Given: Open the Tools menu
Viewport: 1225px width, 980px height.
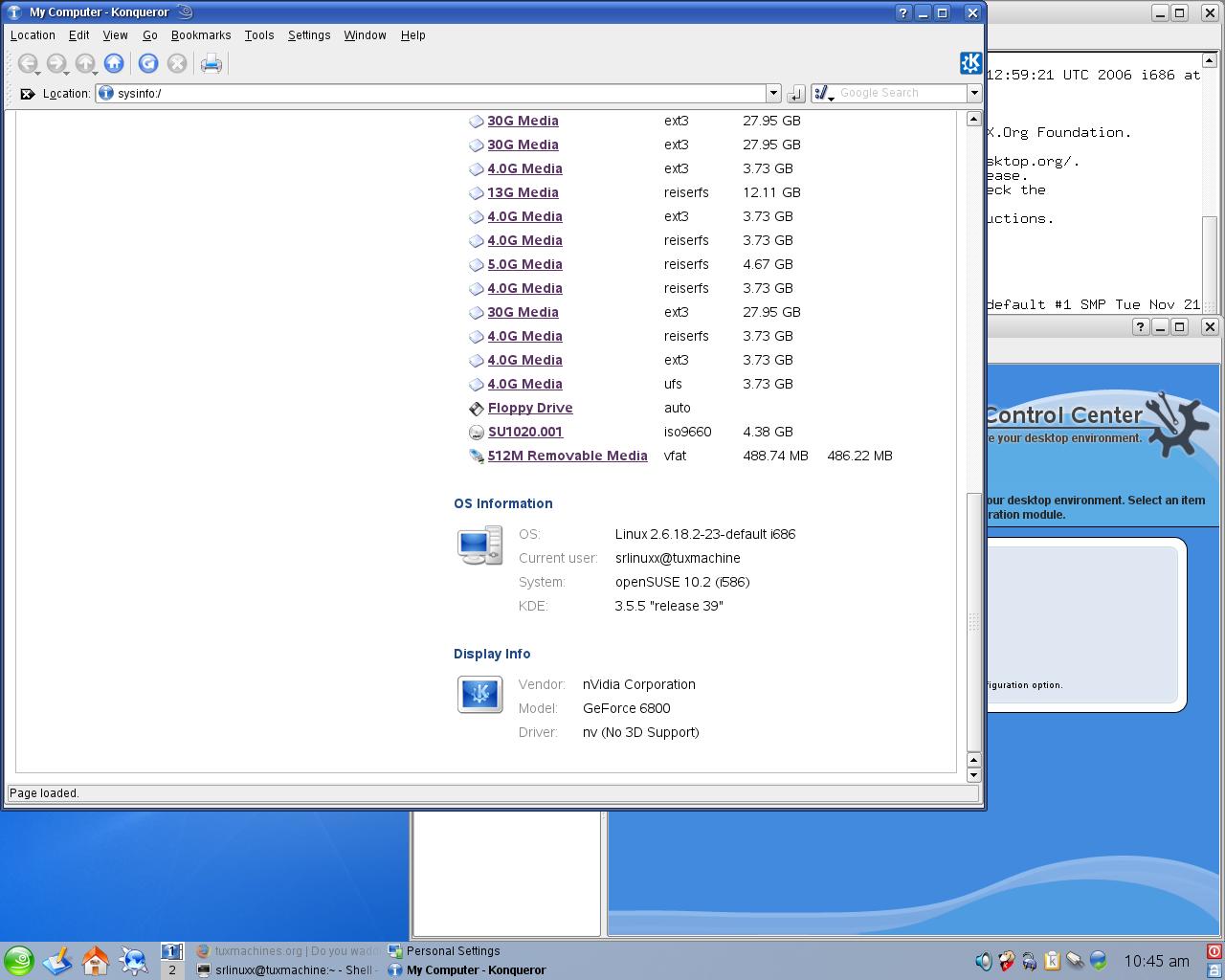Looking at the screenshot, I should (259, 35).
